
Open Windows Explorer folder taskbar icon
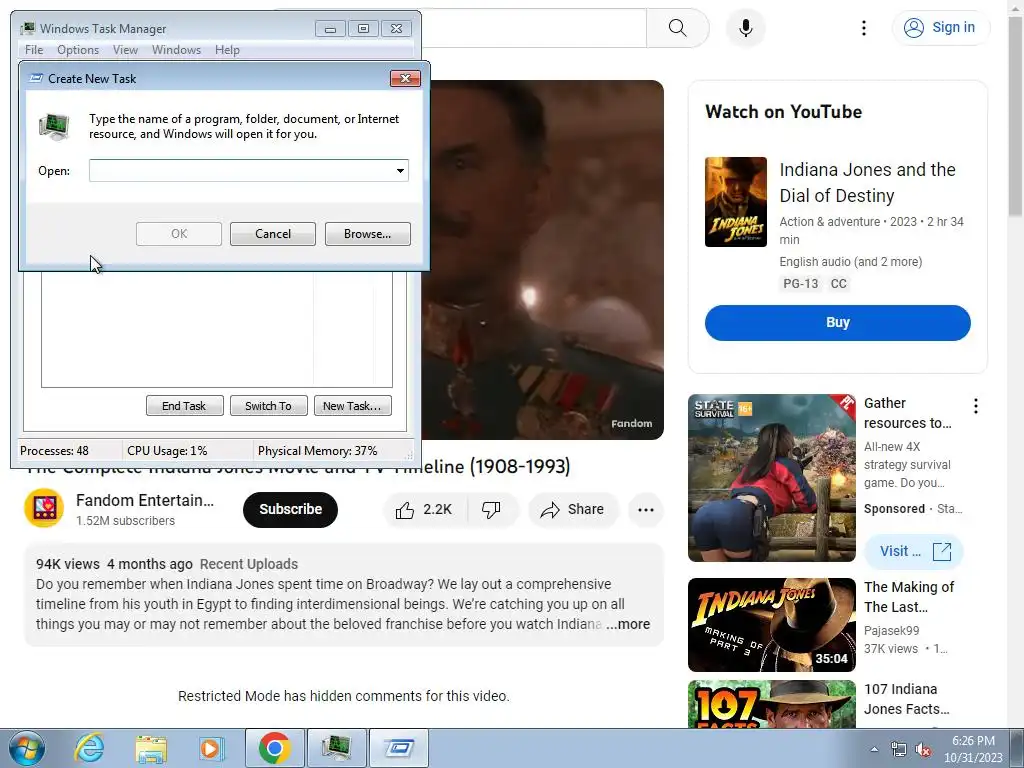(x=151, y=748)
